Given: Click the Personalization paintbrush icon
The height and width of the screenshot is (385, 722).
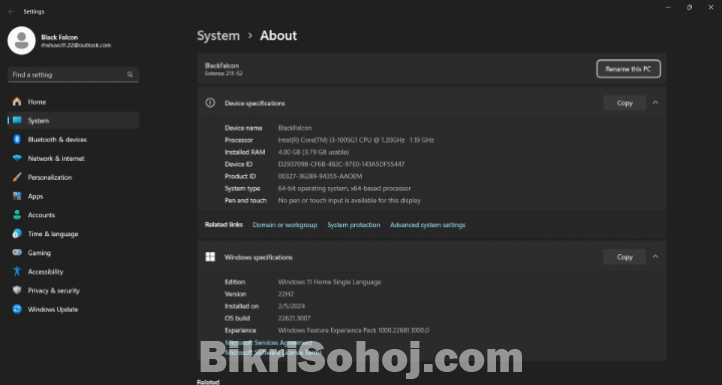Looking at the screenshot, I should 17,177.
